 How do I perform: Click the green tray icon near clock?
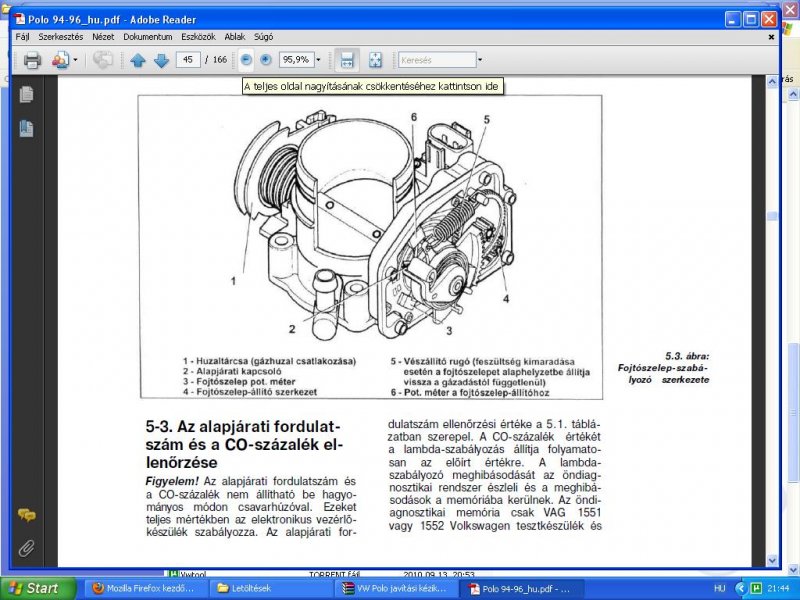point(757,588)
